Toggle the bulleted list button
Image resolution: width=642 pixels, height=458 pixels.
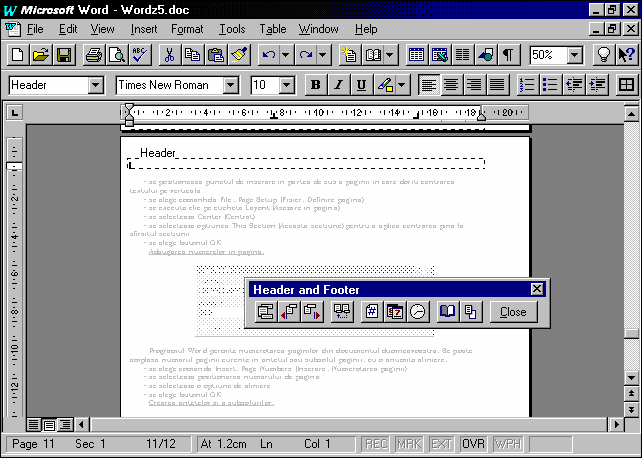[550, 85]
